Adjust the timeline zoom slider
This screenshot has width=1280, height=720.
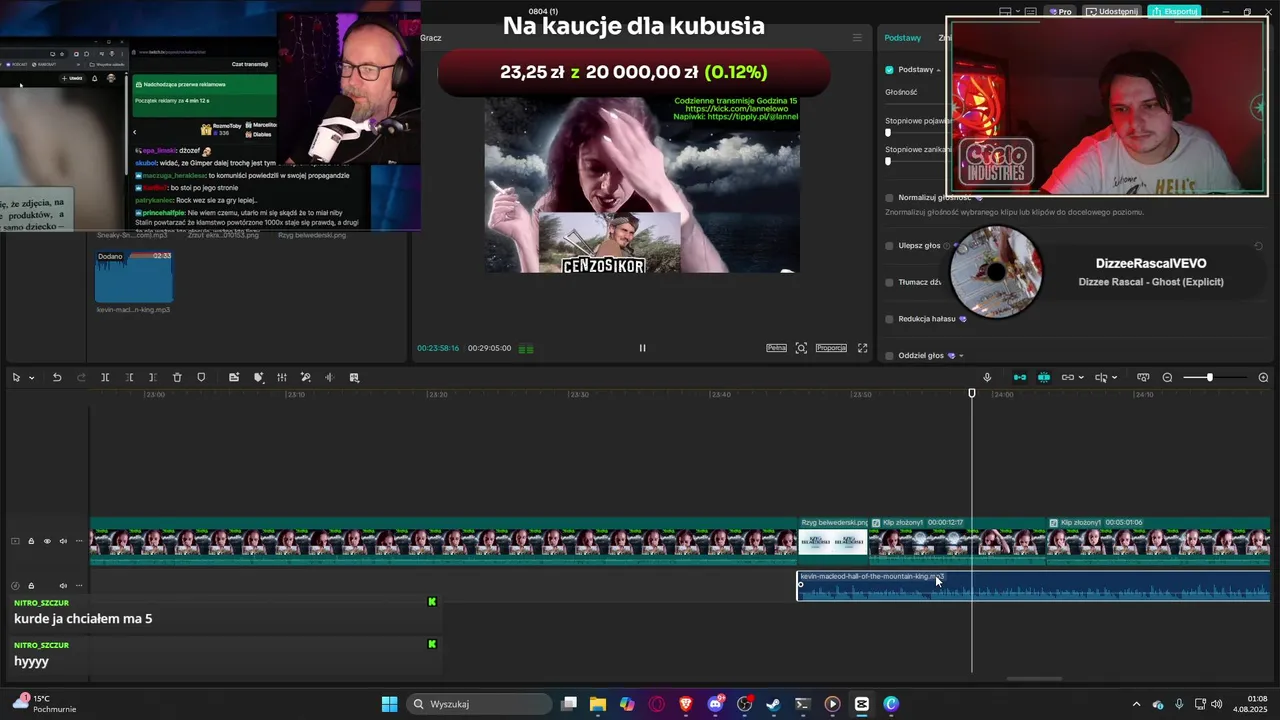pyautogui.click(x=1212, y=377)
